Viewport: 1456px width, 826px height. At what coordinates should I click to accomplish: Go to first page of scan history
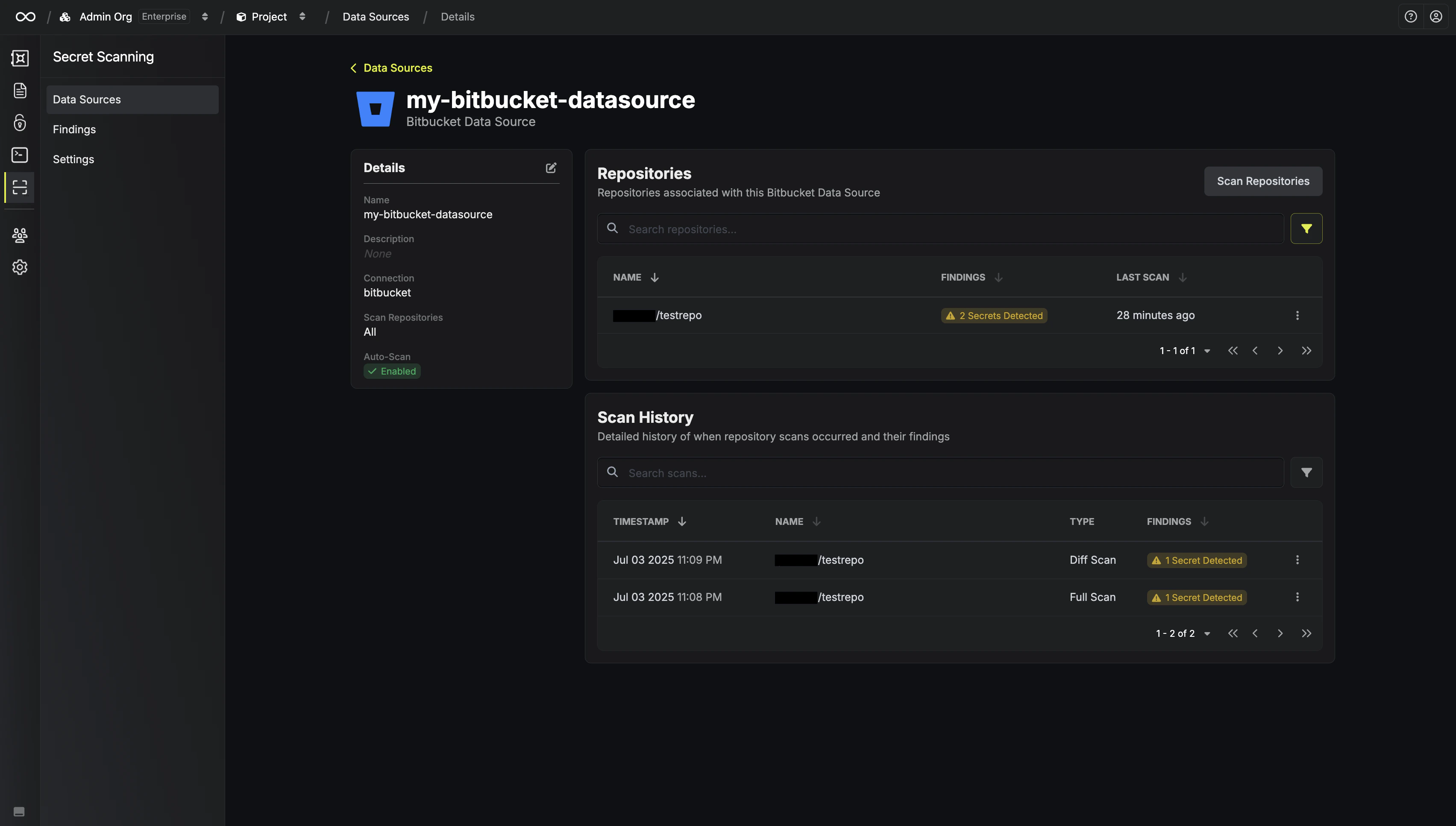(1233, 633)
